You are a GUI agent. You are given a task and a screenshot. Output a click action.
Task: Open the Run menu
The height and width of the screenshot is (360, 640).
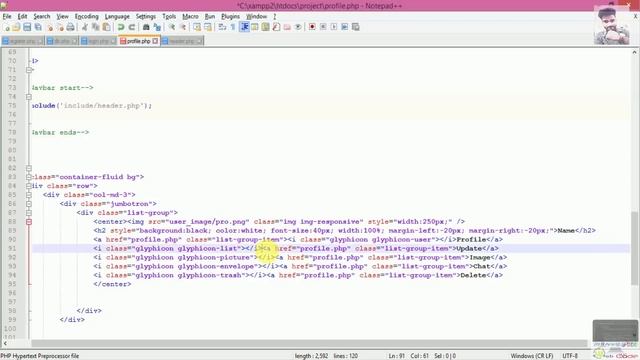click(210, 16)
